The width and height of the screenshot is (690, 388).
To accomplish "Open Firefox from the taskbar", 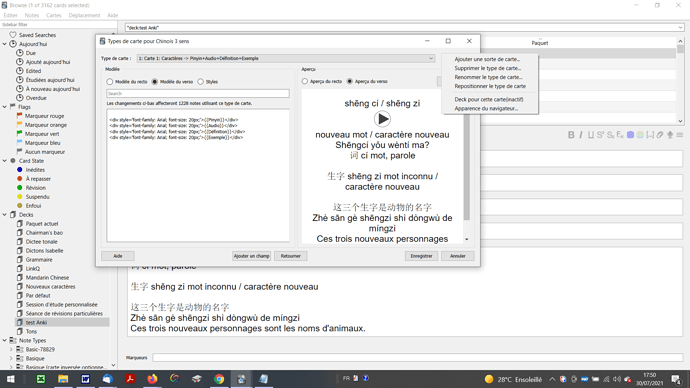I will click(152, 379).
